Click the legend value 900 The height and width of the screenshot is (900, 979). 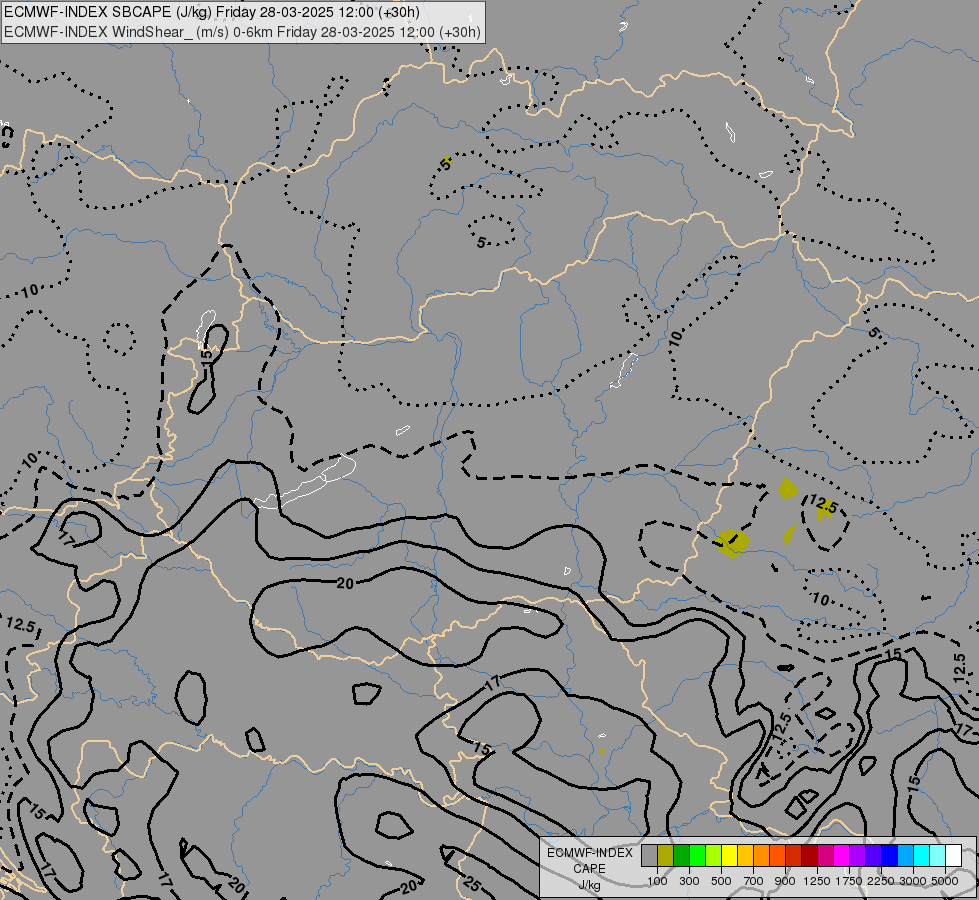click(785, 881)
